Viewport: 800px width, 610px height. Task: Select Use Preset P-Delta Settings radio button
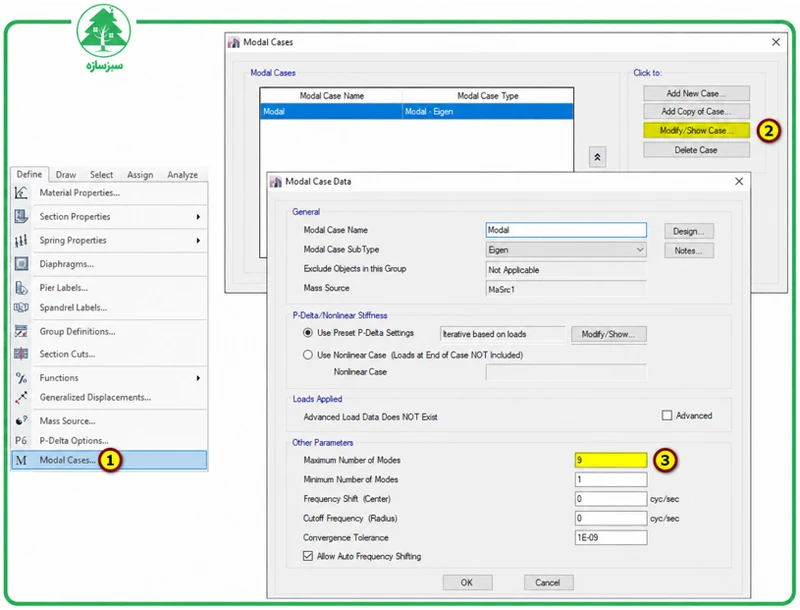(x=308, y=333)
